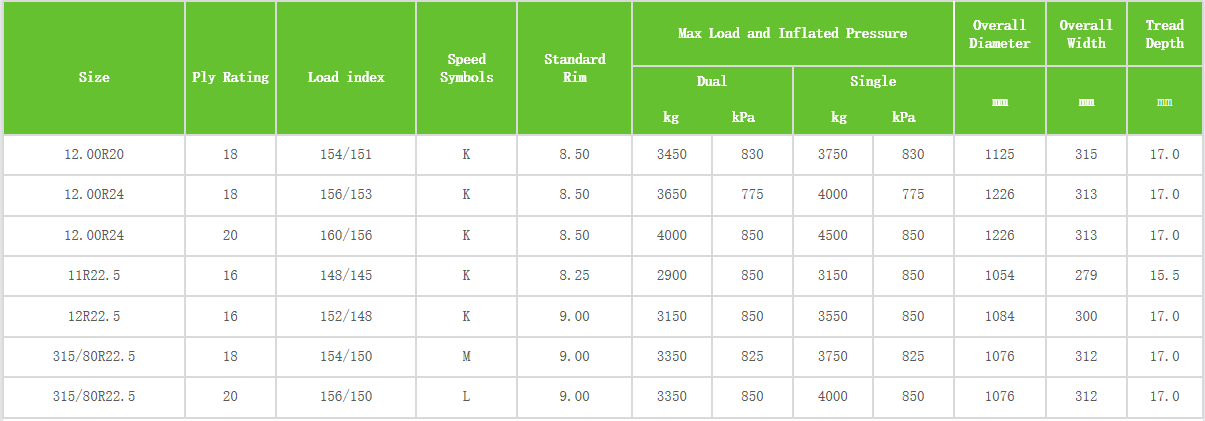The height and width of the screenshot is (421, 1205).
Task: Click the Dual sub-header
Action: click(x=712, y=81)
